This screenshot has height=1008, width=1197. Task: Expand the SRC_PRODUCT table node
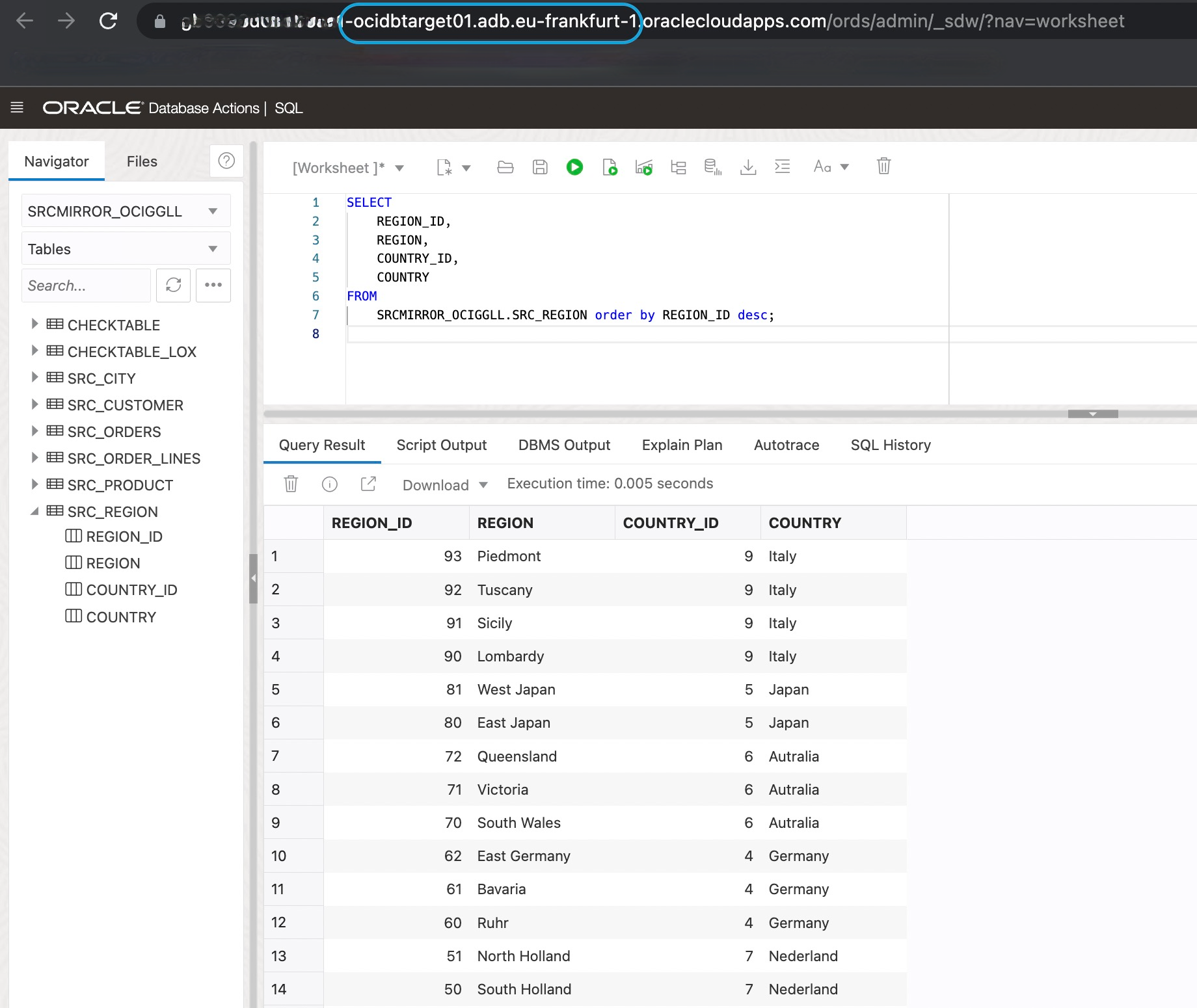[34, 484]
